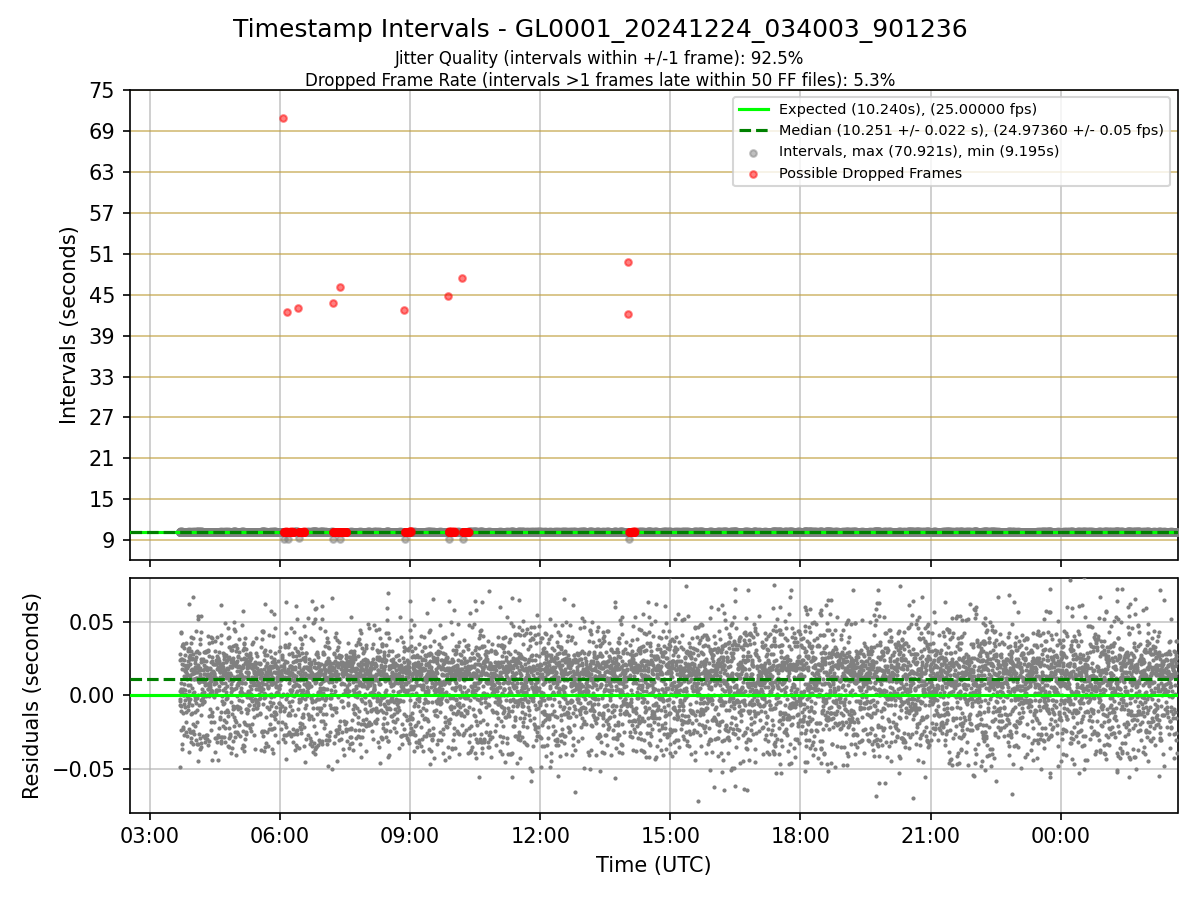Click the y-axis tick label 63
The width and height of the screenshot is (1200, 900).
pos(102,173)
